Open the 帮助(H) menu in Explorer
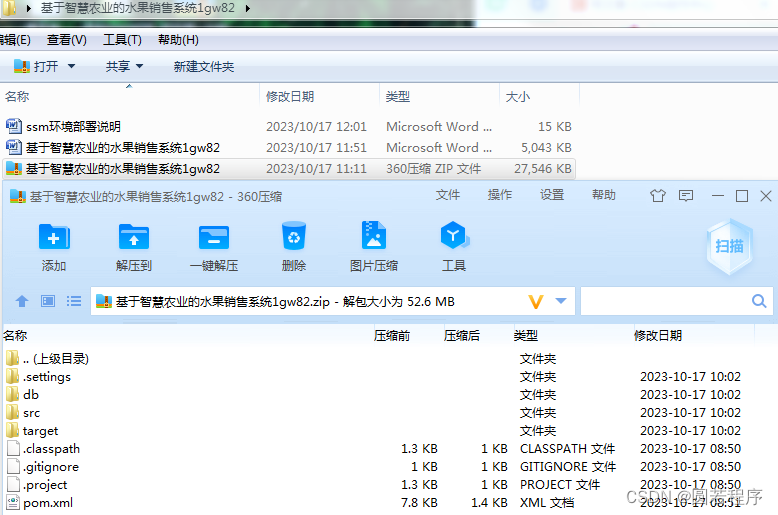Screen dimensions: 778x515 pos(178,40)
